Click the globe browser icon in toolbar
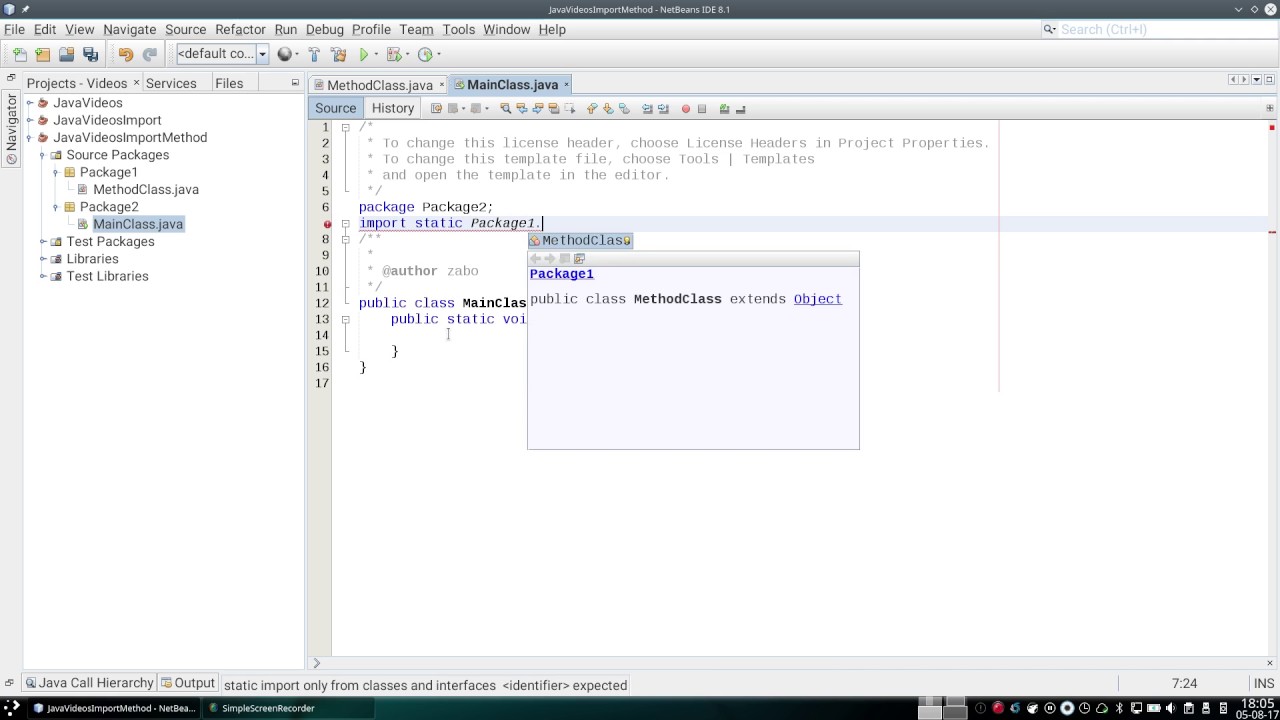This screenshot has width=1280, height=720. [285, 54]
